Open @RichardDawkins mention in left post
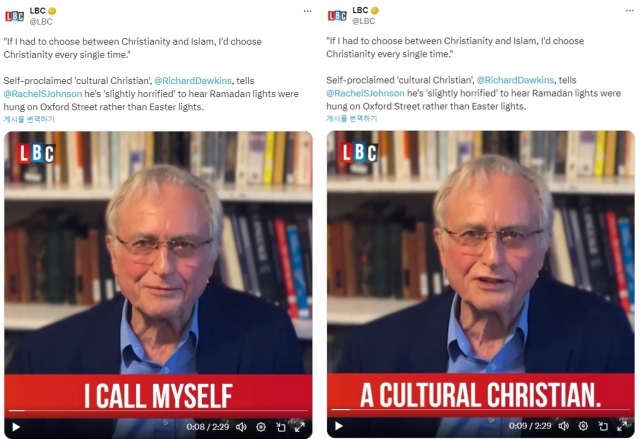The height and width of the screenshot is (439, 640). 193,81
